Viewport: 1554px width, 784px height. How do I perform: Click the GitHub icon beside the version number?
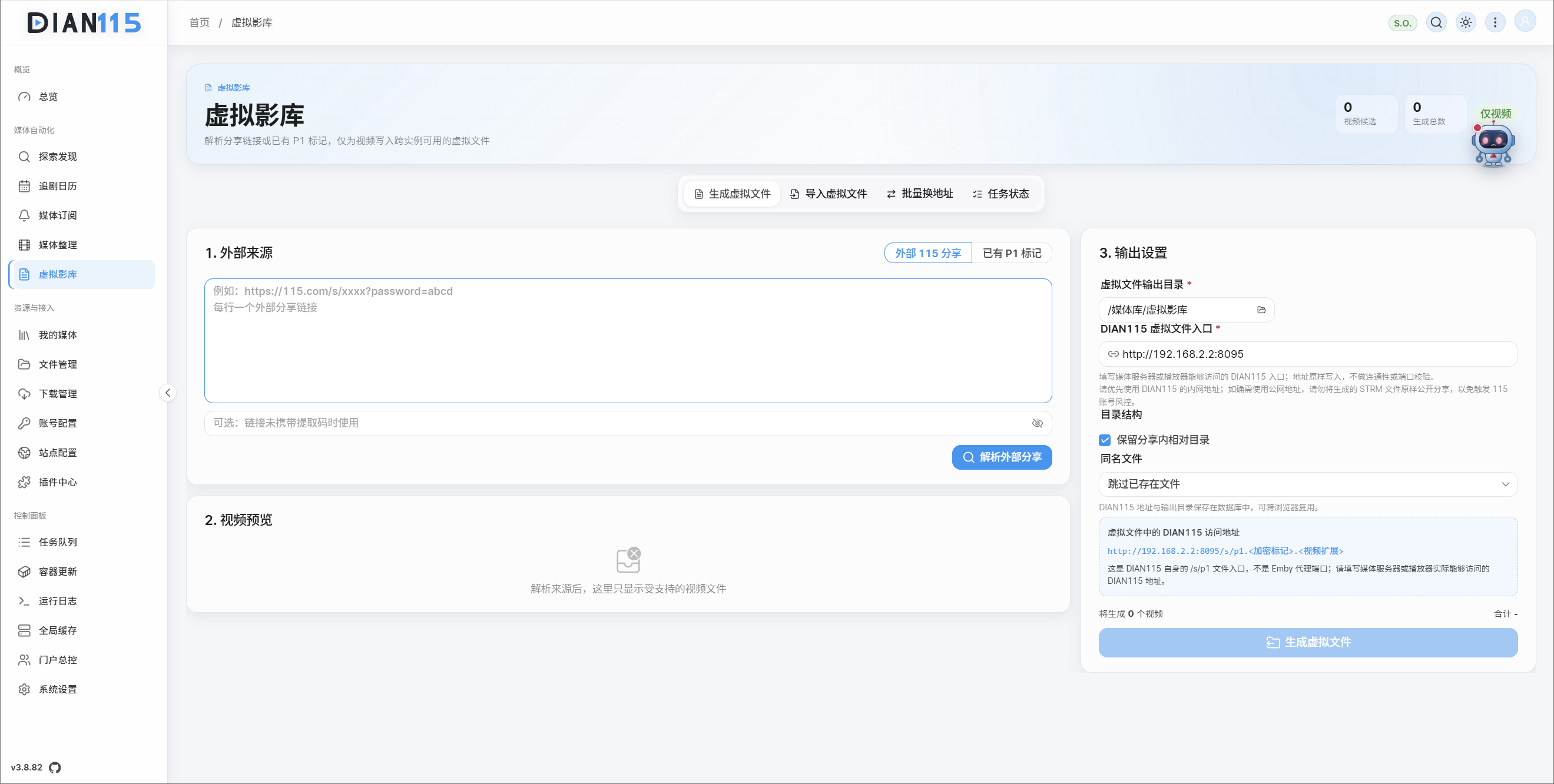tap(55, 768)
